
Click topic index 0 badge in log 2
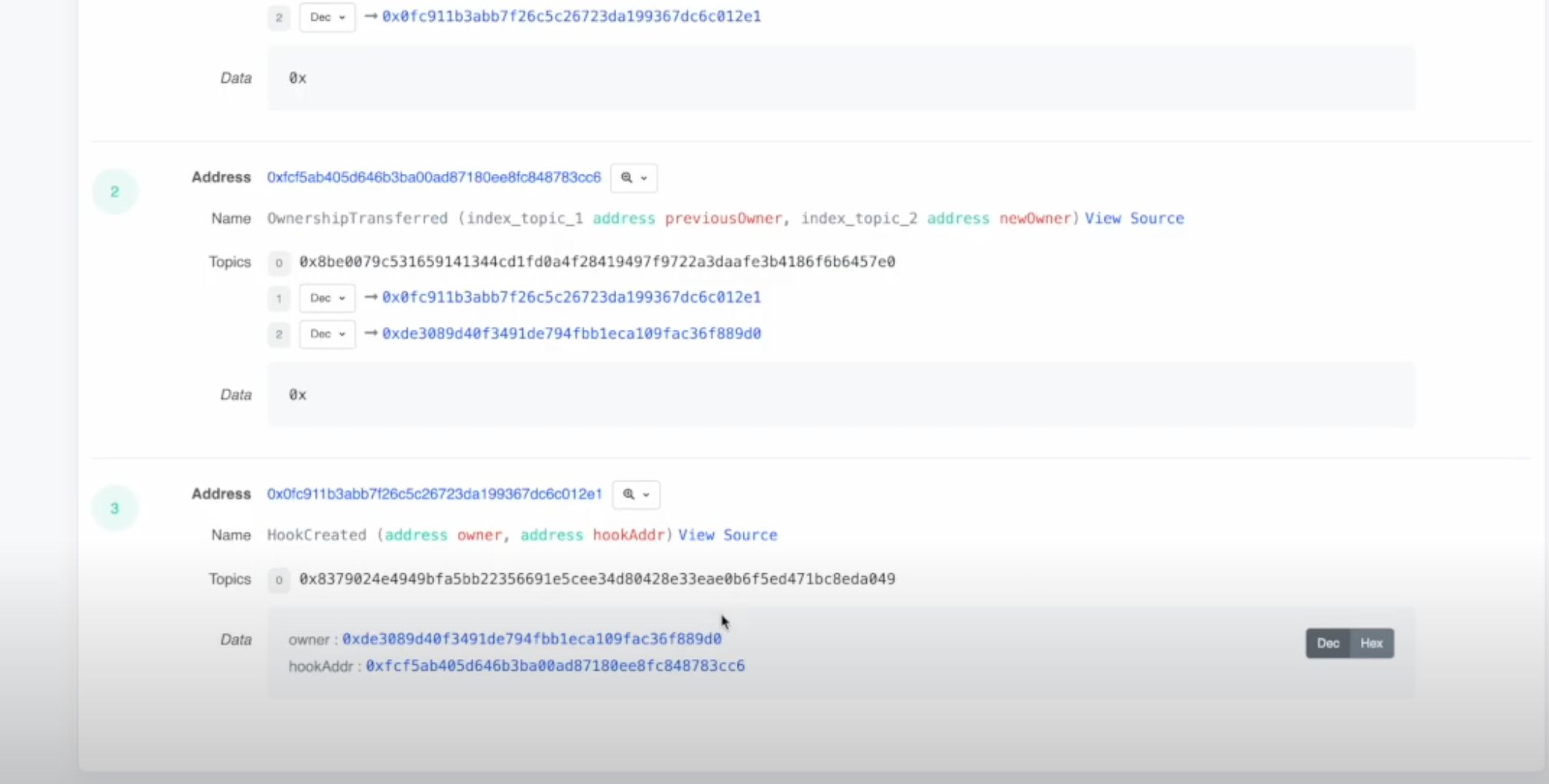pos(279,263)
